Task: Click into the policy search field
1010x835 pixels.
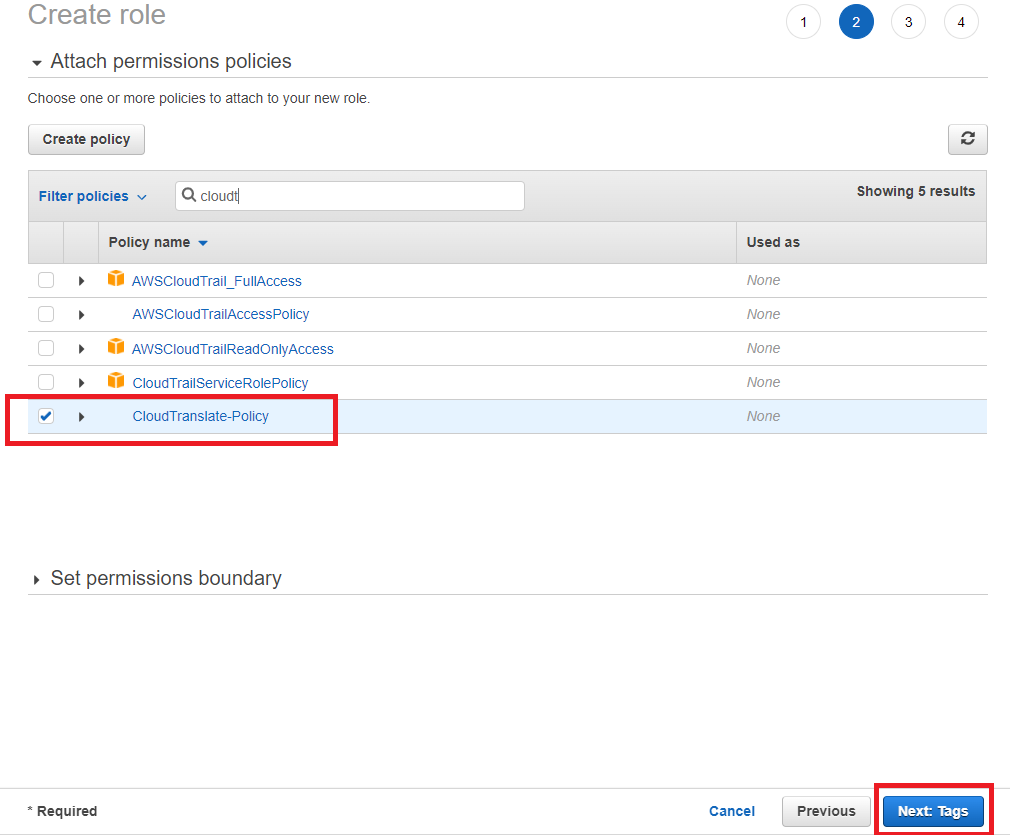Action: [360, 196]
